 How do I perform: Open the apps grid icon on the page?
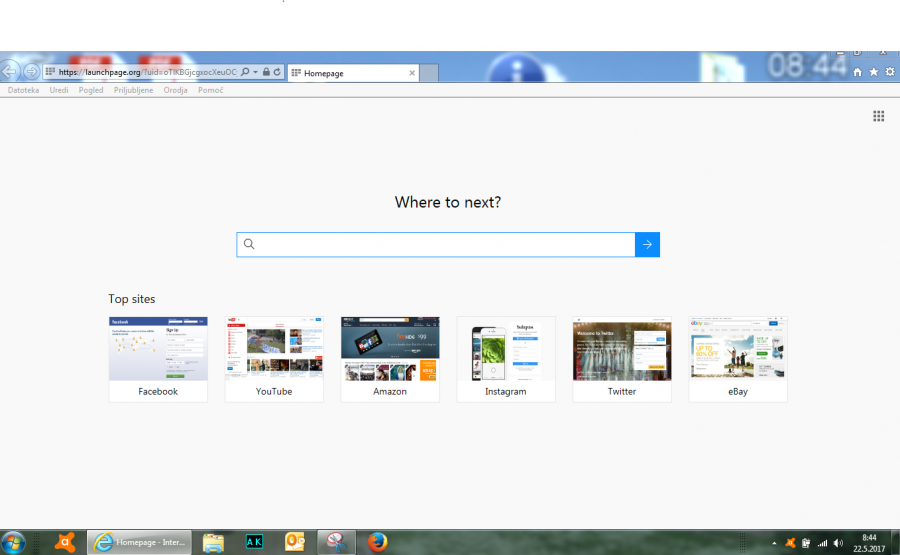pyautogui.click(x=878, y=116)
